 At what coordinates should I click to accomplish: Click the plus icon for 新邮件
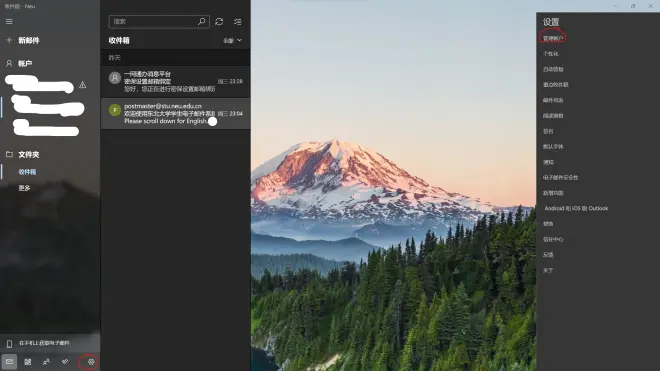tap(9, 40)
